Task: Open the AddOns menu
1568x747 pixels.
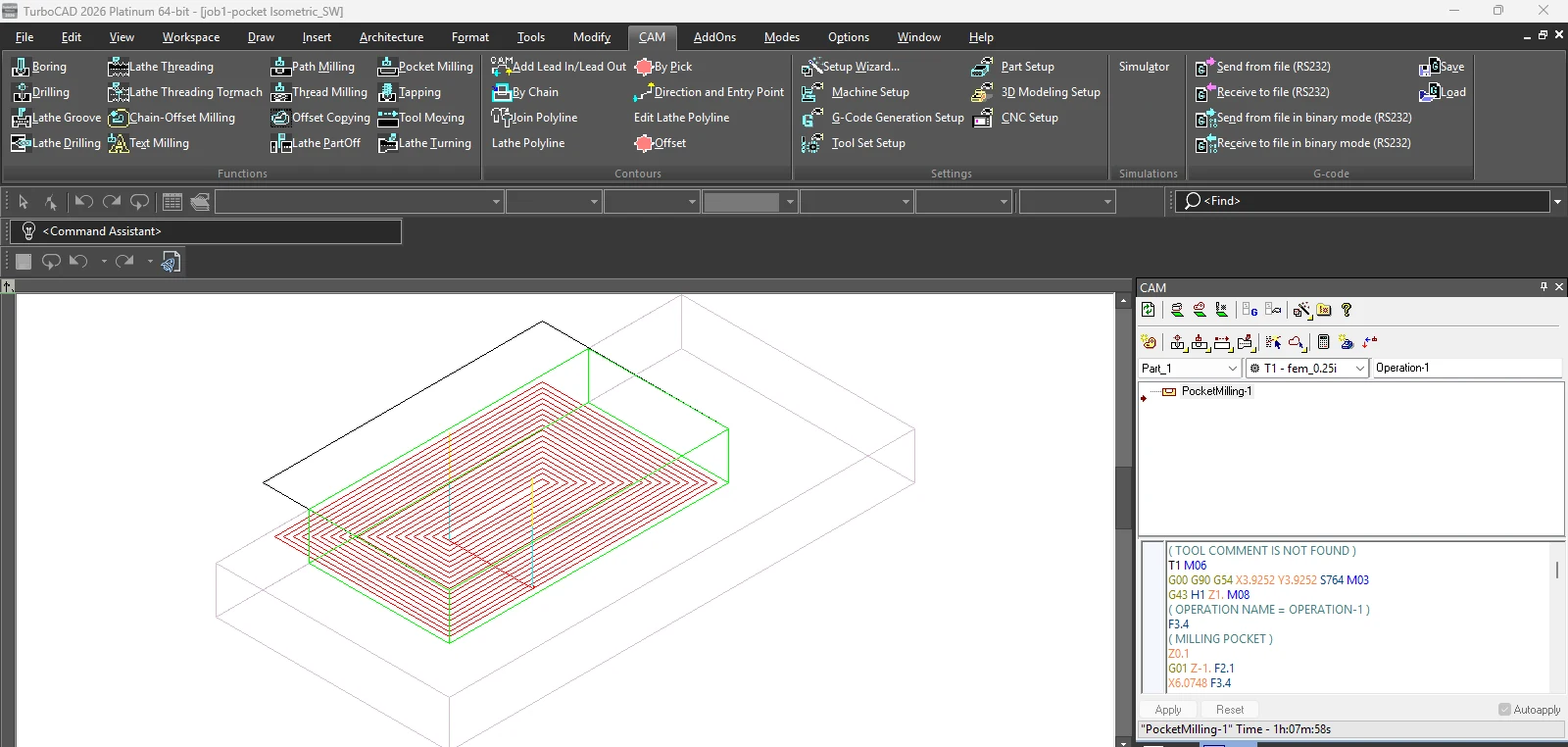Action: click(714, 37)
